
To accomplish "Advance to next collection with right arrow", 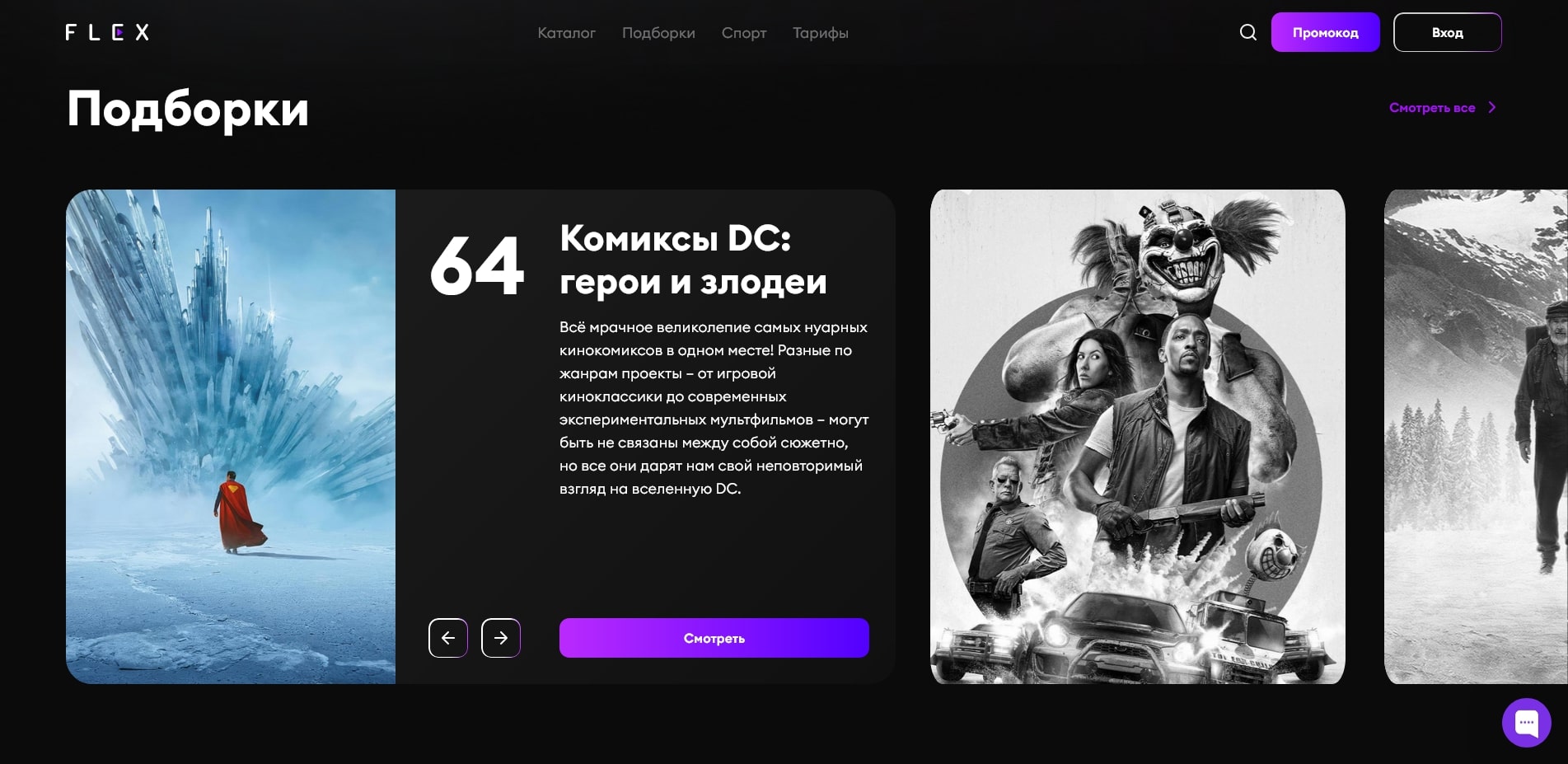I will 501,638.
